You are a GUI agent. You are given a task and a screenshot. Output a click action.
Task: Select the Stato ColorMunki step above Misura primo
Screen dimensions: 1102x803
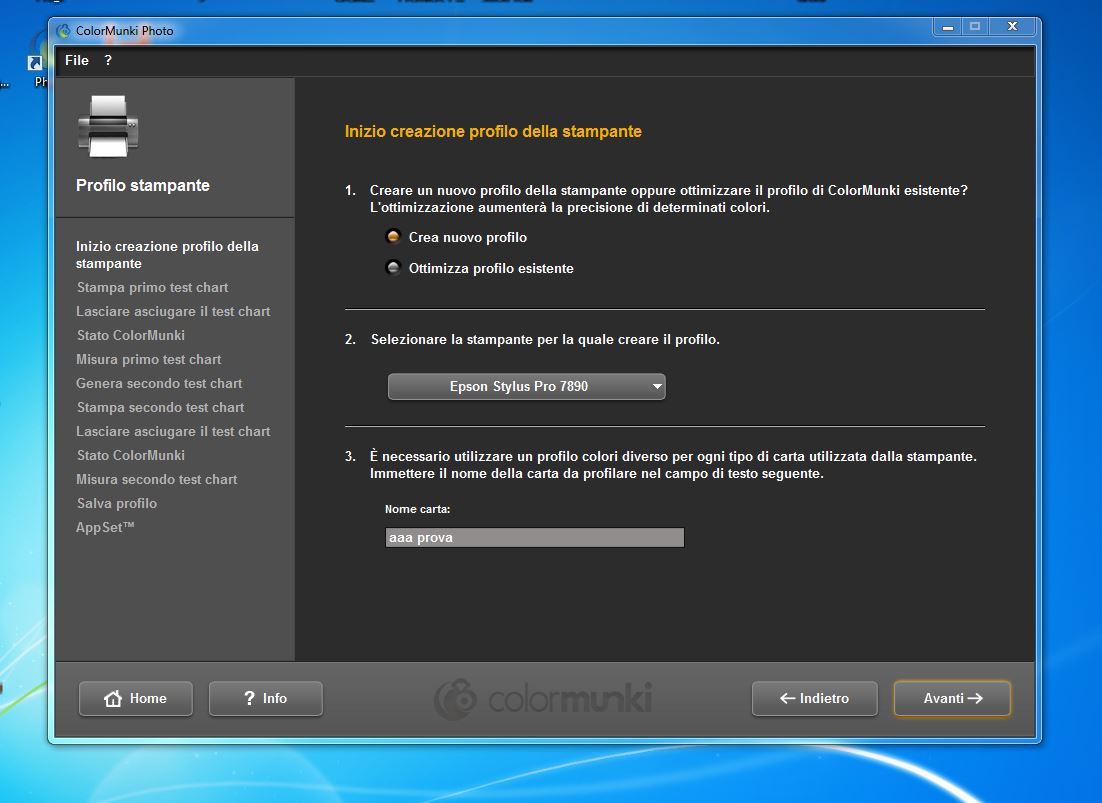click(131, 335)
